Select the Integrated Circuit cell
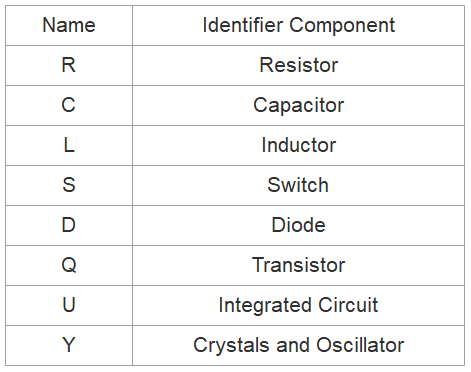Image resolution: width=471 pixels, height=372 pixels. (298, 305)
